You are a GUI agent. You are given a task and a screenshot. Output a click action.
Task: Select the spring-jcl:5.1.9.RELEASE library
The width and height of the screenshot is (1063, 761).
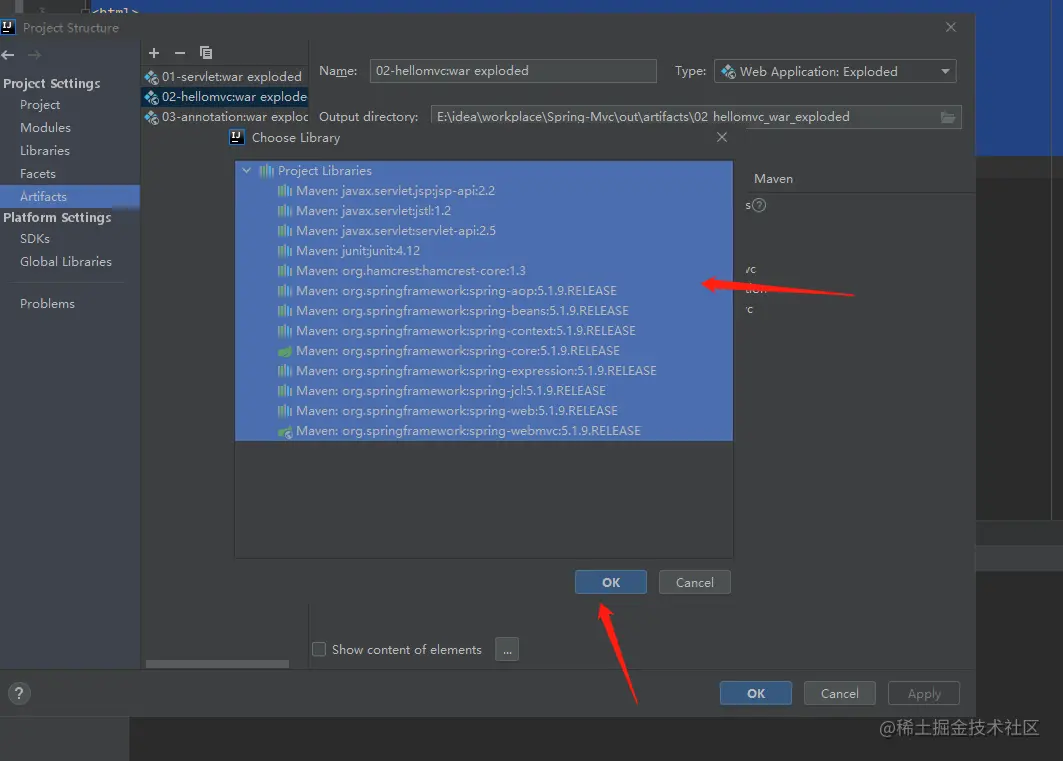[484, 391]
